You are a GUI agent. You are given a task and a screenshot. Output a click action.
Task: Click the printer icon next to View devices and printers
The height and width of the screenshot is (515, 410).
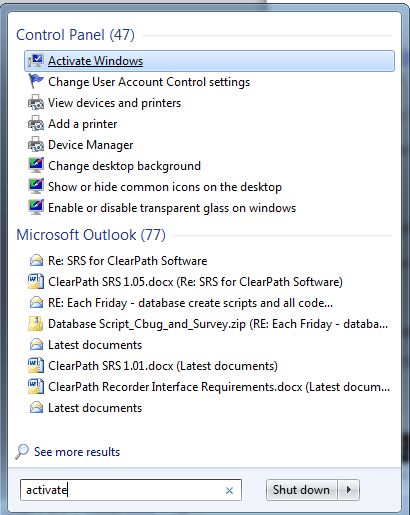(x=36, y=102)
